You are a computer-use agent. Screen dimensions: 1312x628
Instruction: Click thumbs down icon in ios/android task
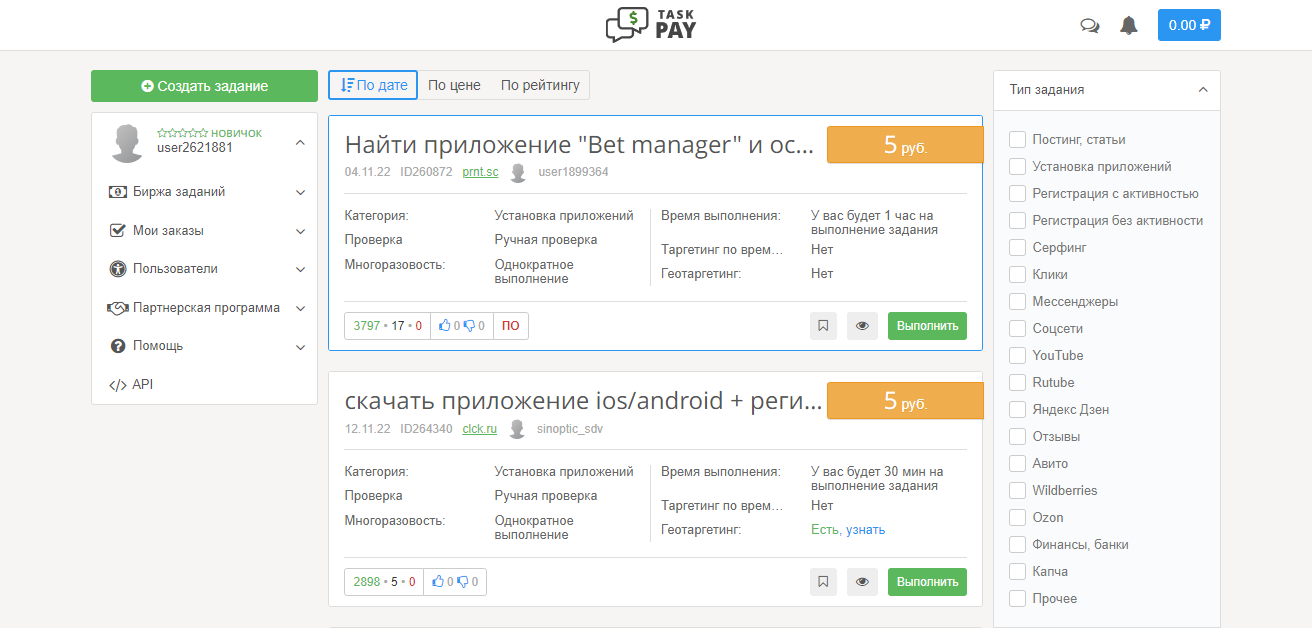tap(462, 582)
